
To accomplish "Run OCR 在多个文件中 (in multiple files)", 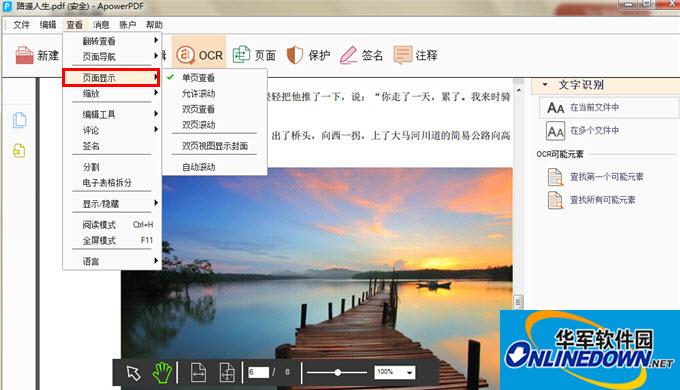I will (x=582, y=131).
